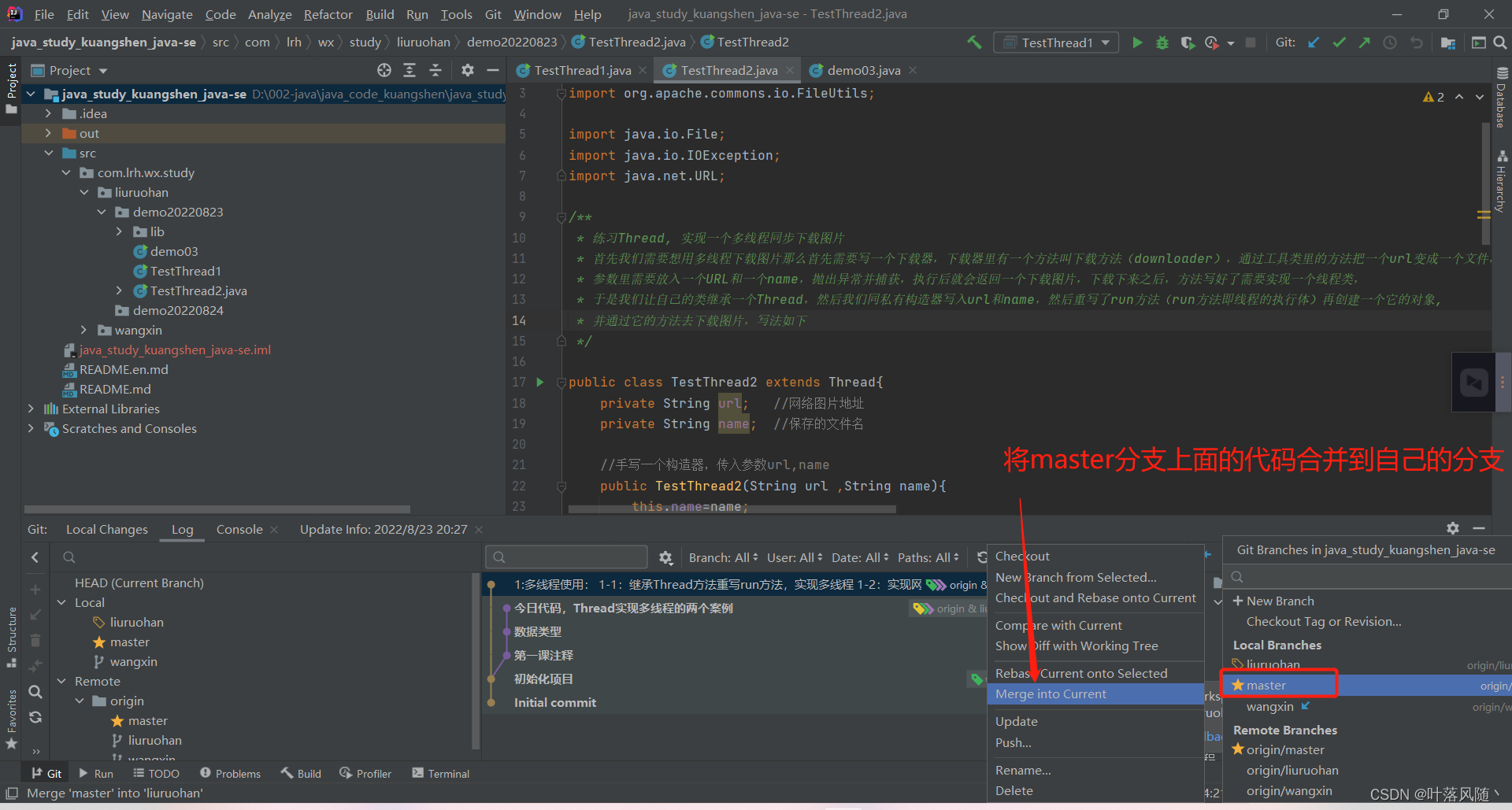Open README.md in project tree
The height and width of the screenshot is (810, 1512).
[x=115, y=389]
